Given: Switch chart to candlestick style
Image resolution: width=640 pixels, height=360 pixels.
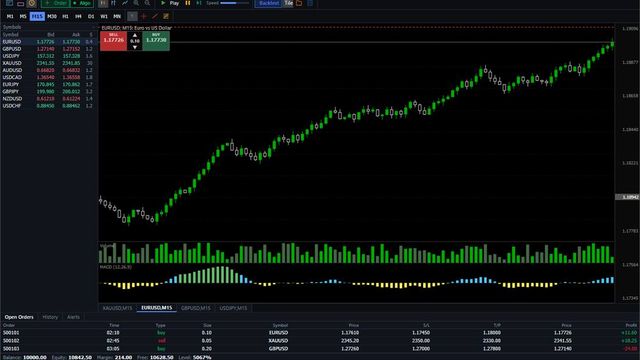Looking at the screenshot, I should 103,3.
